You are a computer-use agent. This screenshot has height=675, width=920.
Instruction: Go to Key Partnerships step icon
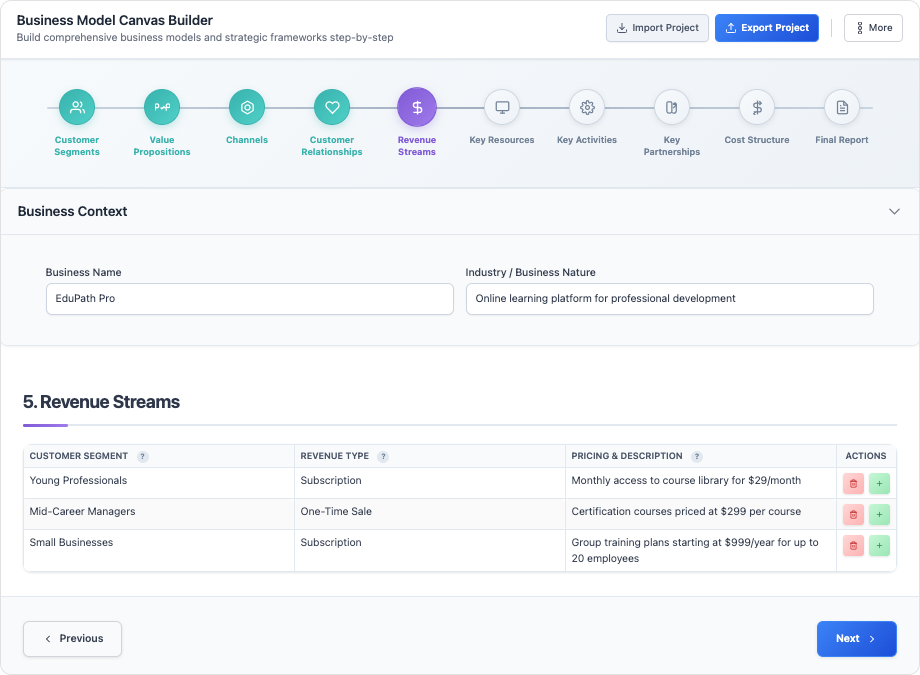(x=672, y=107)
